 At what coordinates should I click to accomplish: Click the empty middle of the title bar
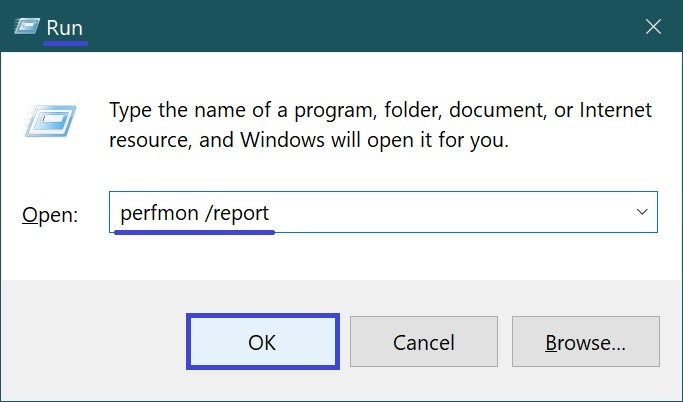(x=362, y=26)
